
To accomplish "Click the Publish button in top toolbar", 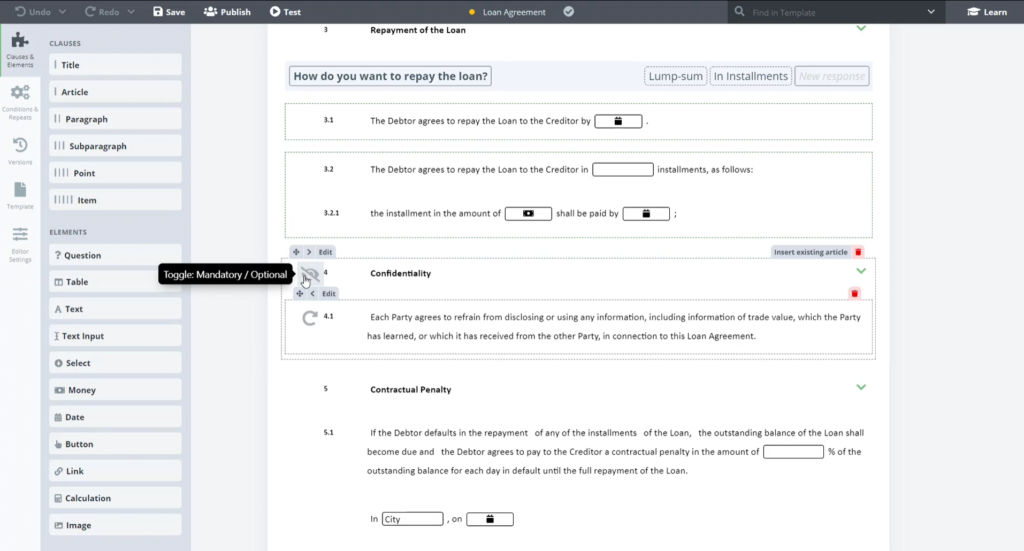I will [x=227, y=12].
